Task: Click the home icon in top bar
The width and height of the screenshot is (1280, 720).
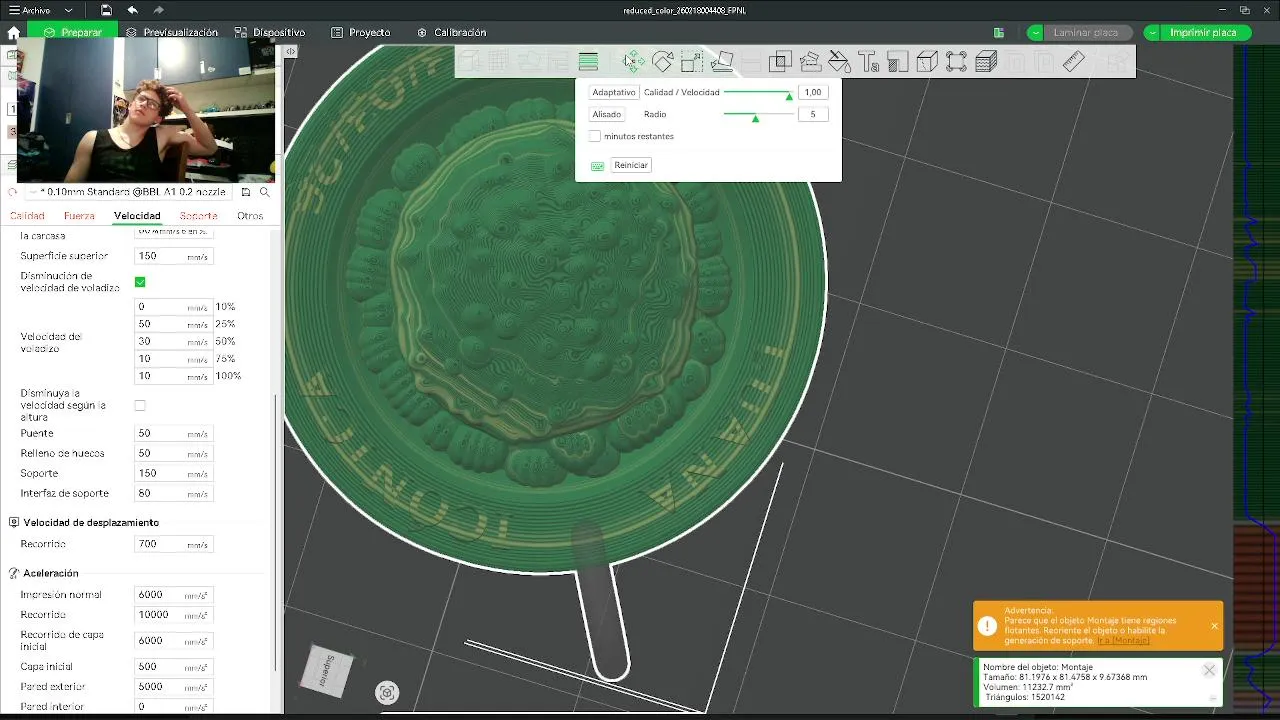Action: (x=13, y=33)
